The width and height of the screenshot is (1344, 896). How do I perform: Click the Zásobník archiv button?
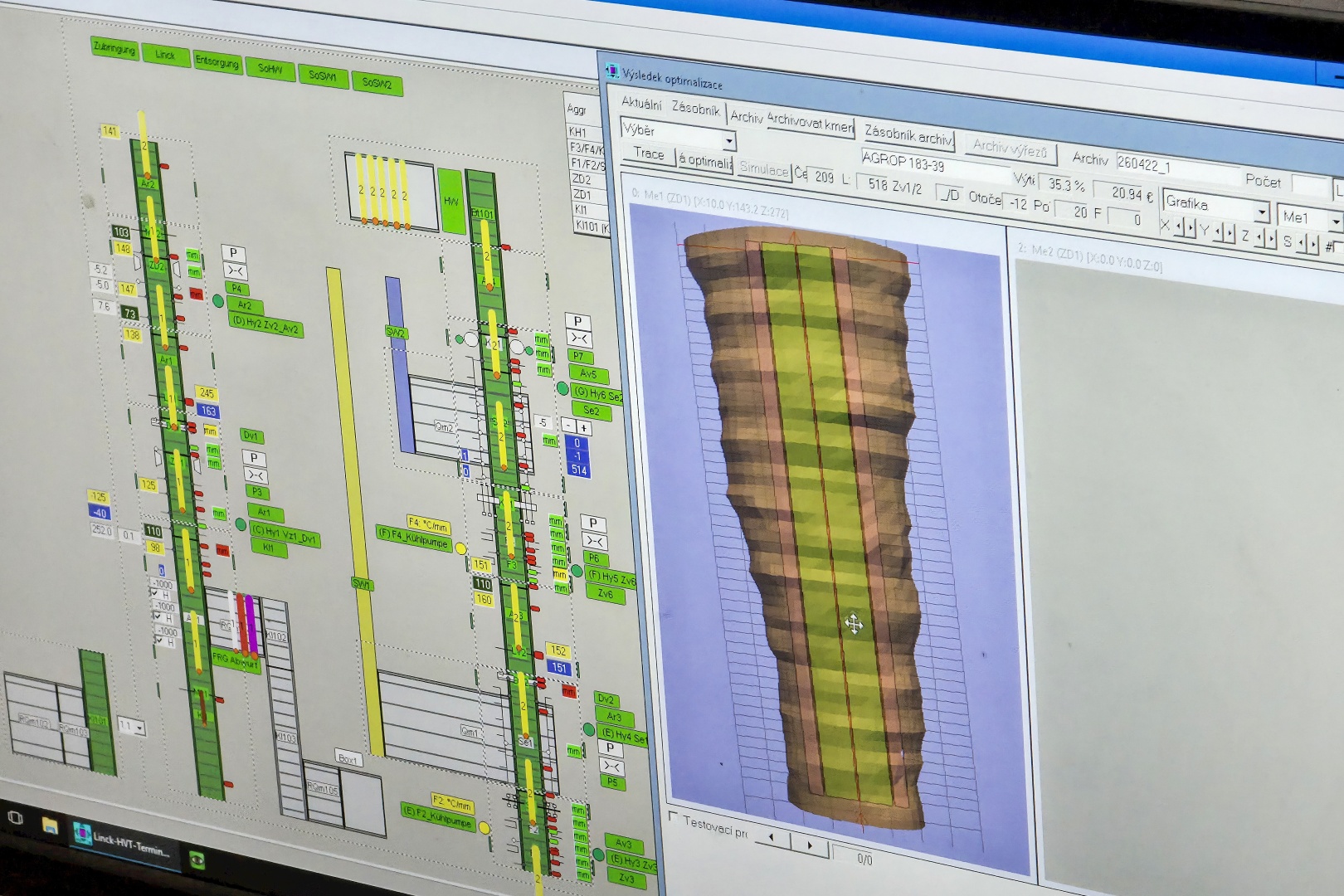[908, 135]
